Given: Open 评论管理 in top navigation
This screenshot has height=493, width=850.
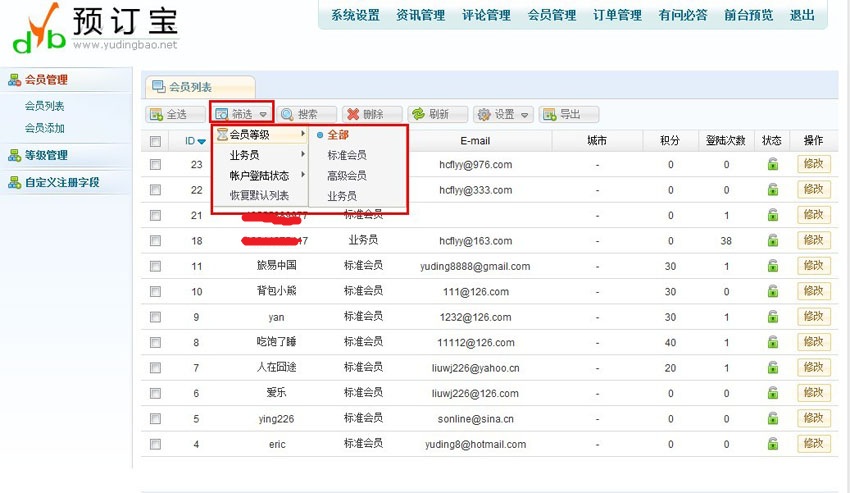Looking at the screenshot, I should coord(486,15).
